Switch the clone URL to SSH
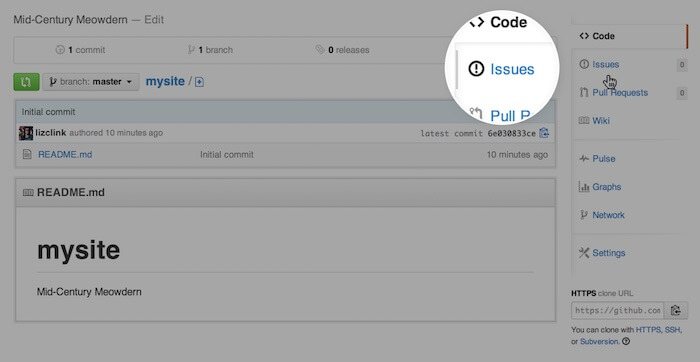700x362 pixels. click(x=672, y=330)
